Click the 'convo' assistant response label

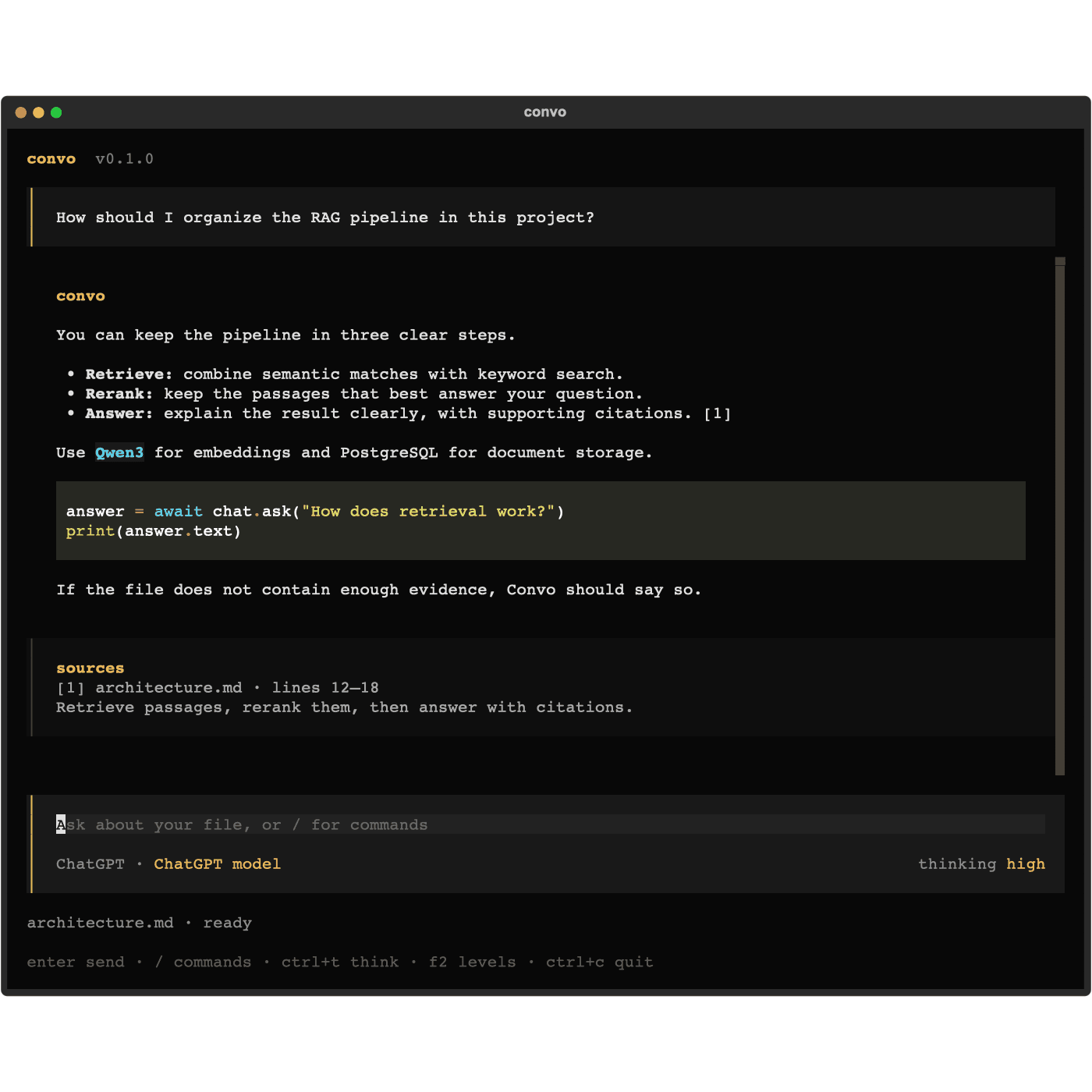[80, 296]
